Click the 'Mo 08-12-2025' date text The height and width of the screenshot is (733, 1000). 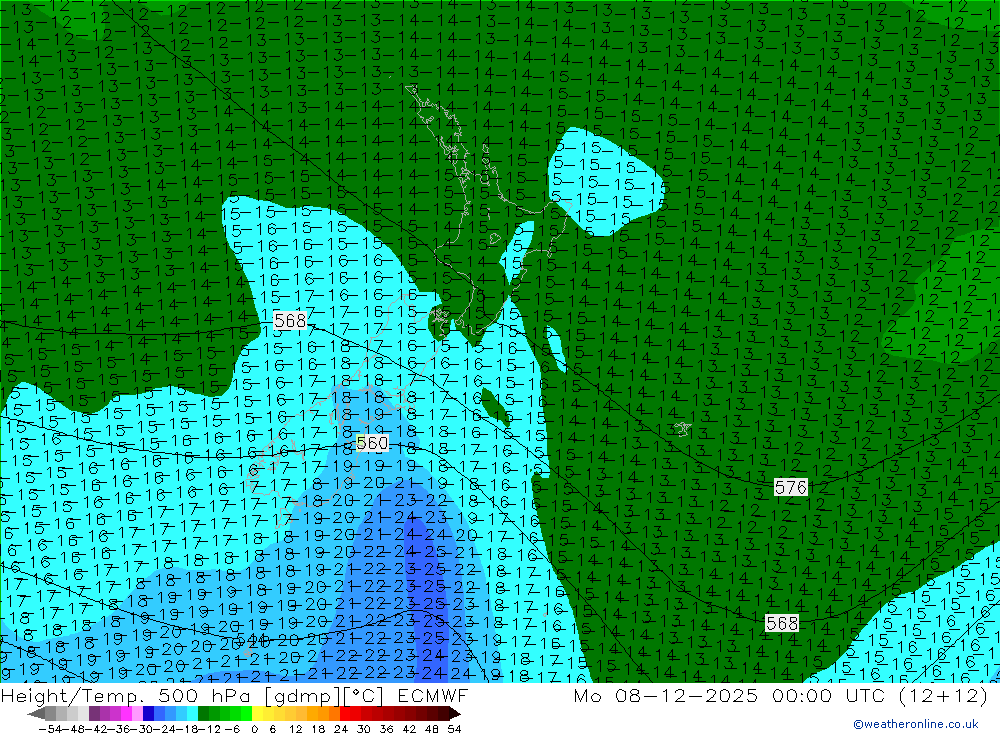(666, 695)
